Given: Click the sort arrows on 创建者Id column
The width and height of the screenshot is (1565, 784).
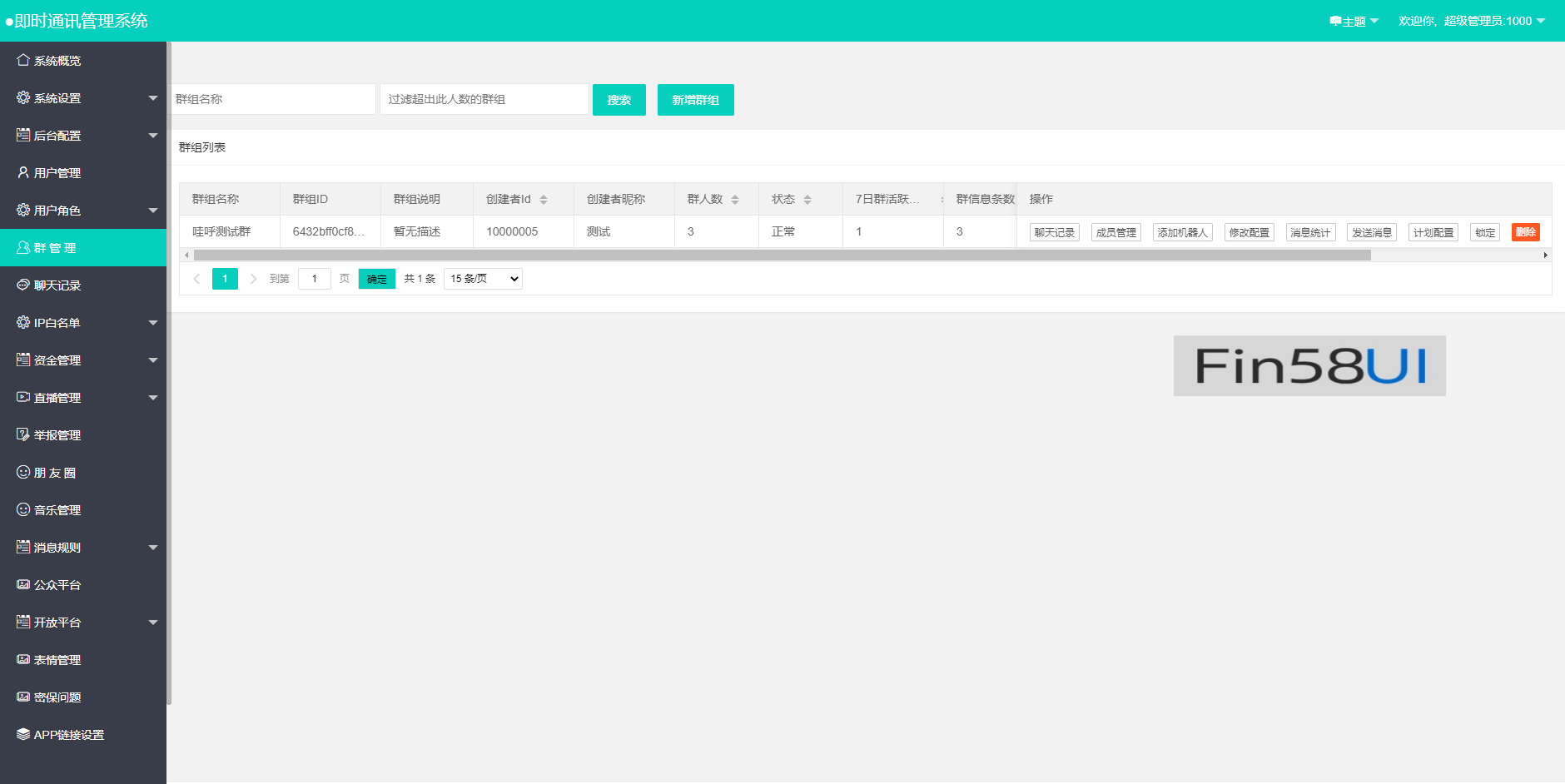Looking at the screenshot, I should tap(544, 200).
